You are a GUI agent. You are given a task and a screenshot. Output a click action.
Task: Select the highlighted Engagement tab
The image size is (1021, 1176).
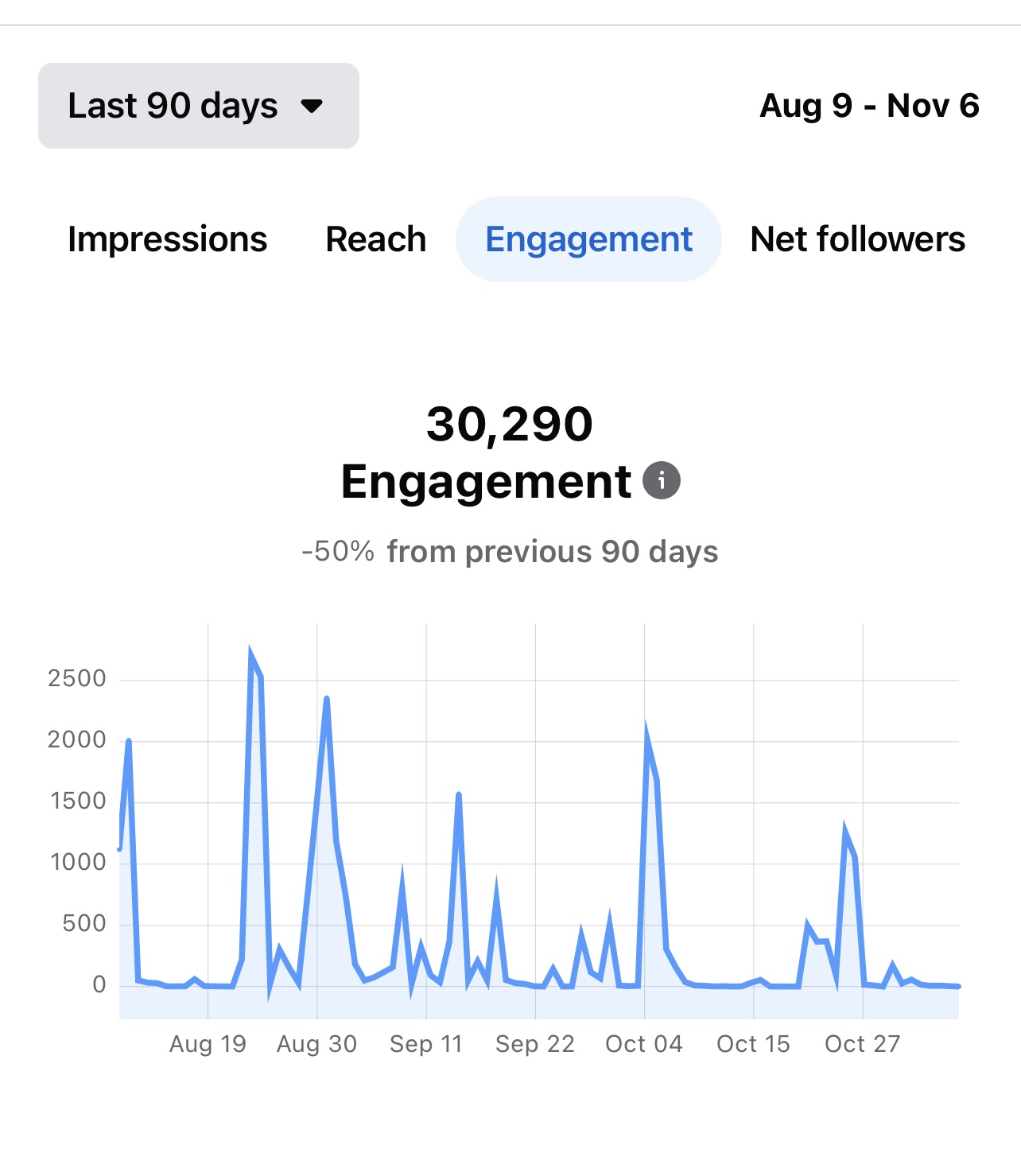(x=588, y=239)
